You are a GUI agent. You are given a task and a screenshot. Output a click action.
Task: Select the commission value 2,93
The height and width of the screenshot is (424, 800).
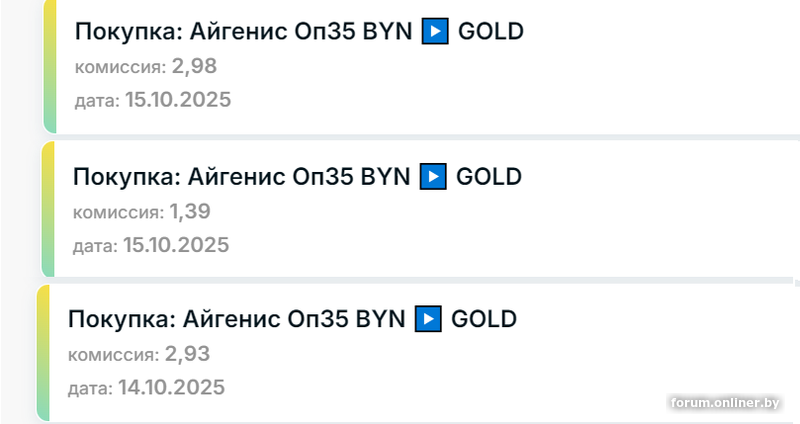tap(188, 354)
